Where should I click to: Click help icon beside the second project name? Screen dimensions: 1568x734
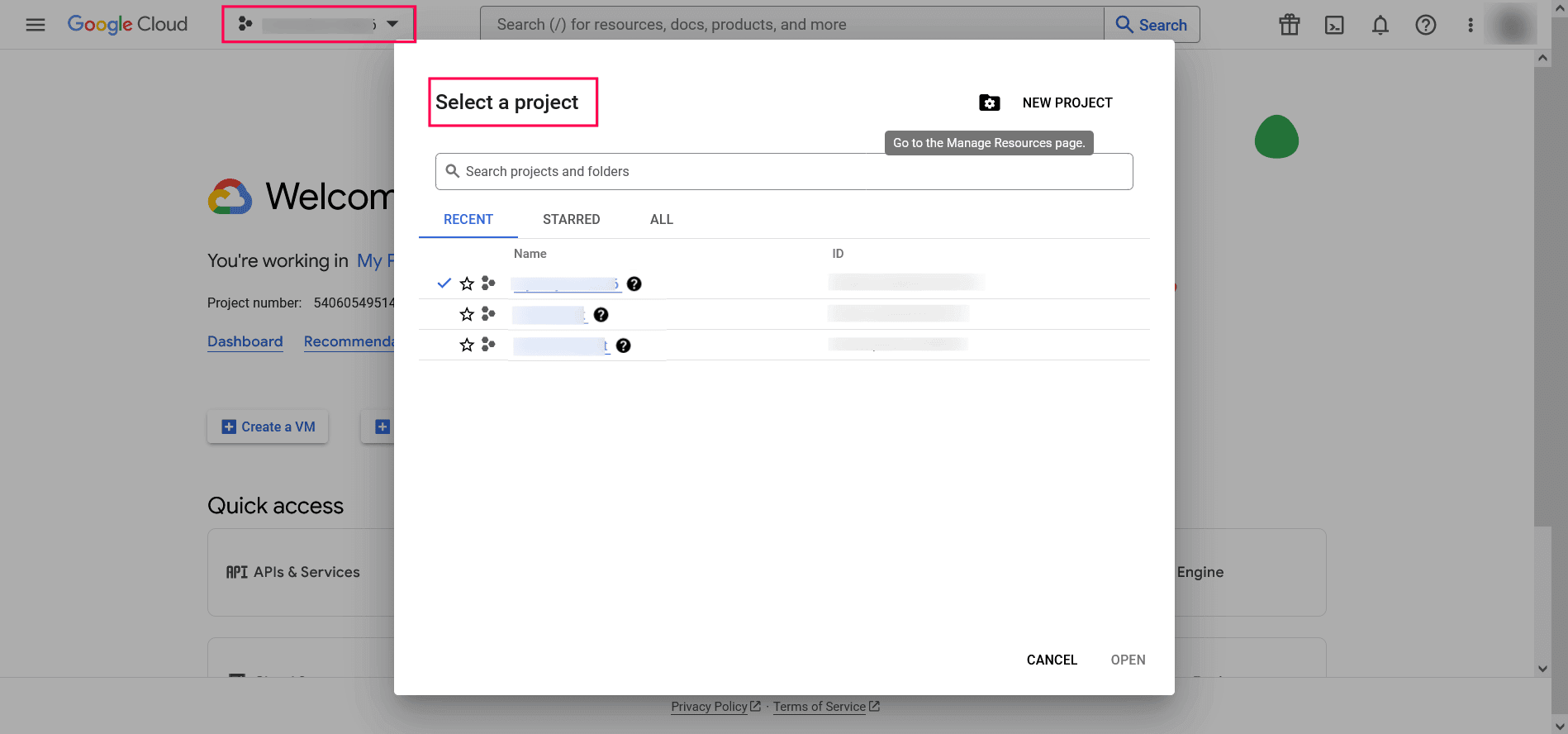click(x=601, y=314)
